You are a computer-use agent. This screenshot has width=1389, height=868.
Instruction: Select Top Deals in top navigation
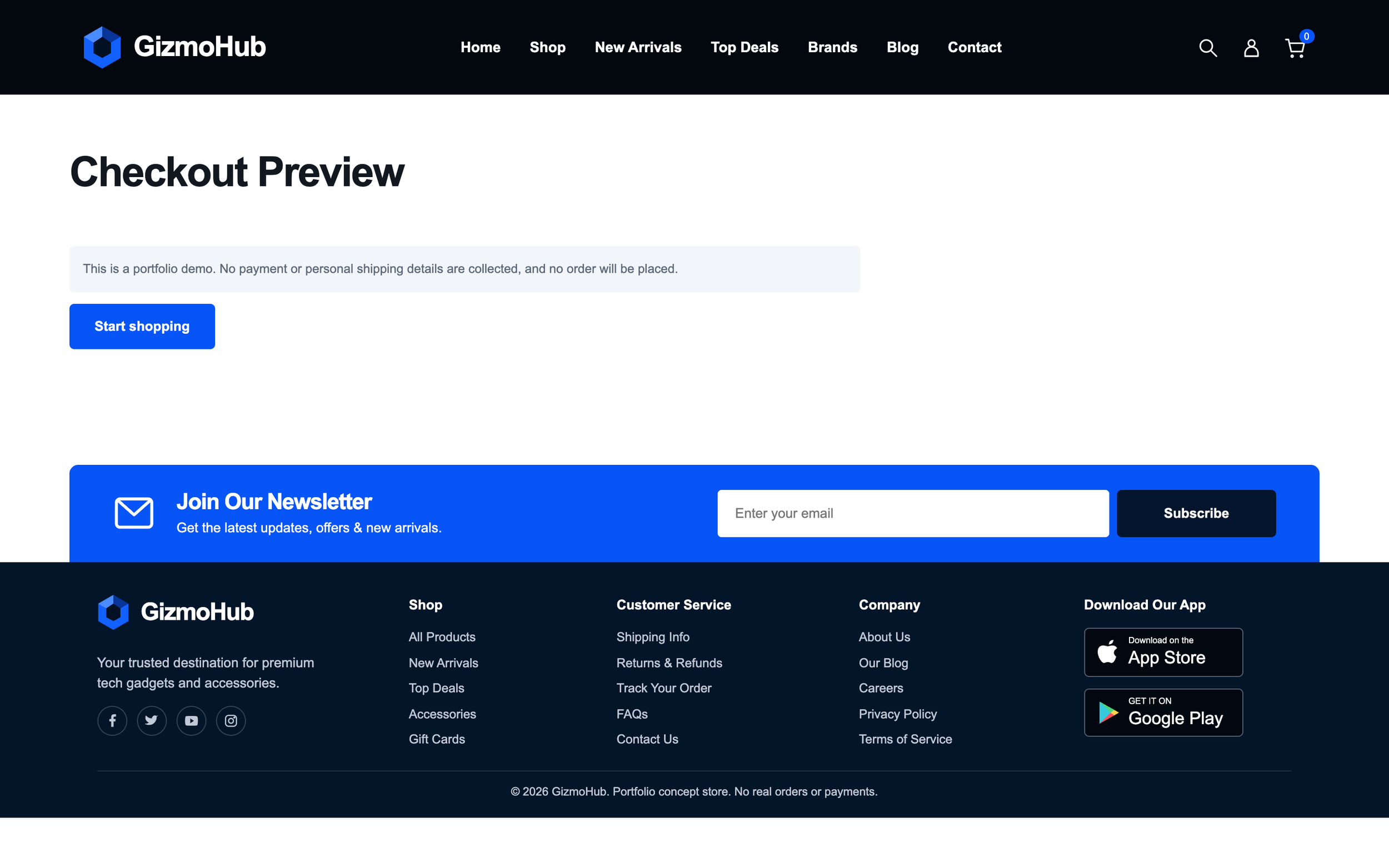[x=745, y=48]
